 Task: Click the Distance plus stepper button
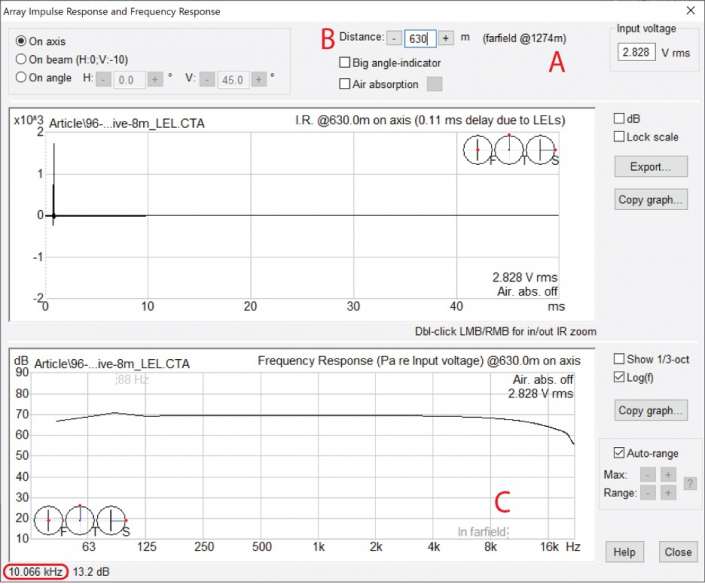pyautogui.click(x=446, y=38)
